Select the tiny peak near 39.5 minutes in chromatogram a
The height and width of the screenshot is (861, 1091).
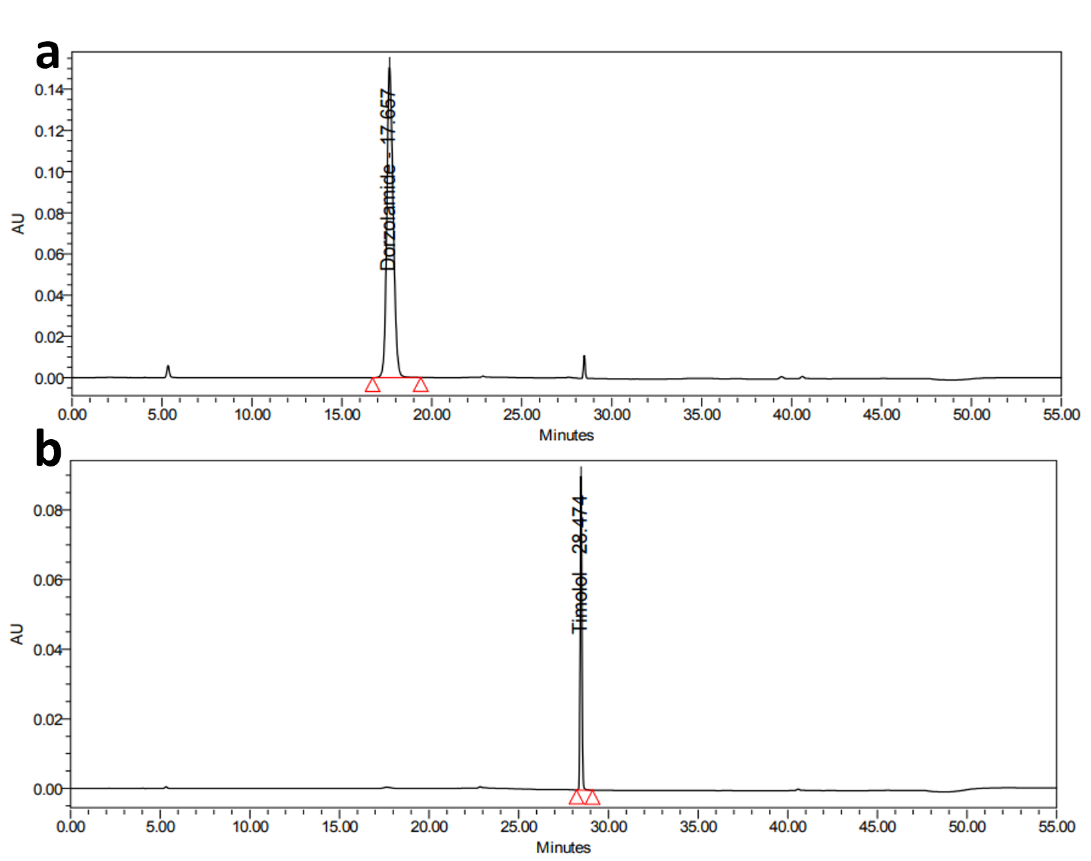coord(781,377)
